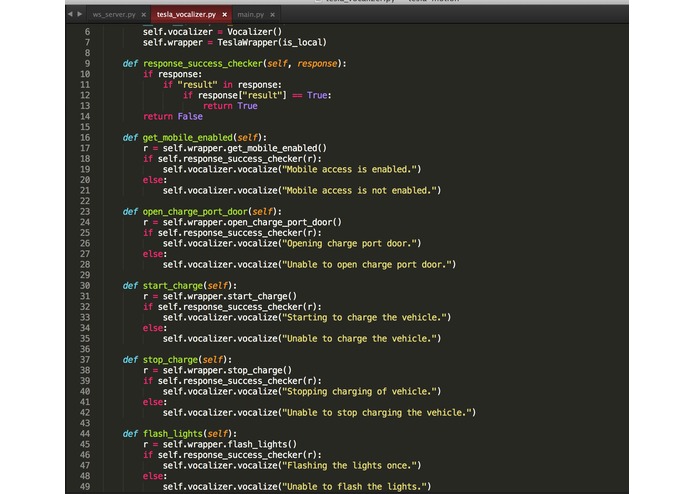Close the tesla_vocalizer.py tab
This screenshot has width=695, height=494.
pos(225,15)
